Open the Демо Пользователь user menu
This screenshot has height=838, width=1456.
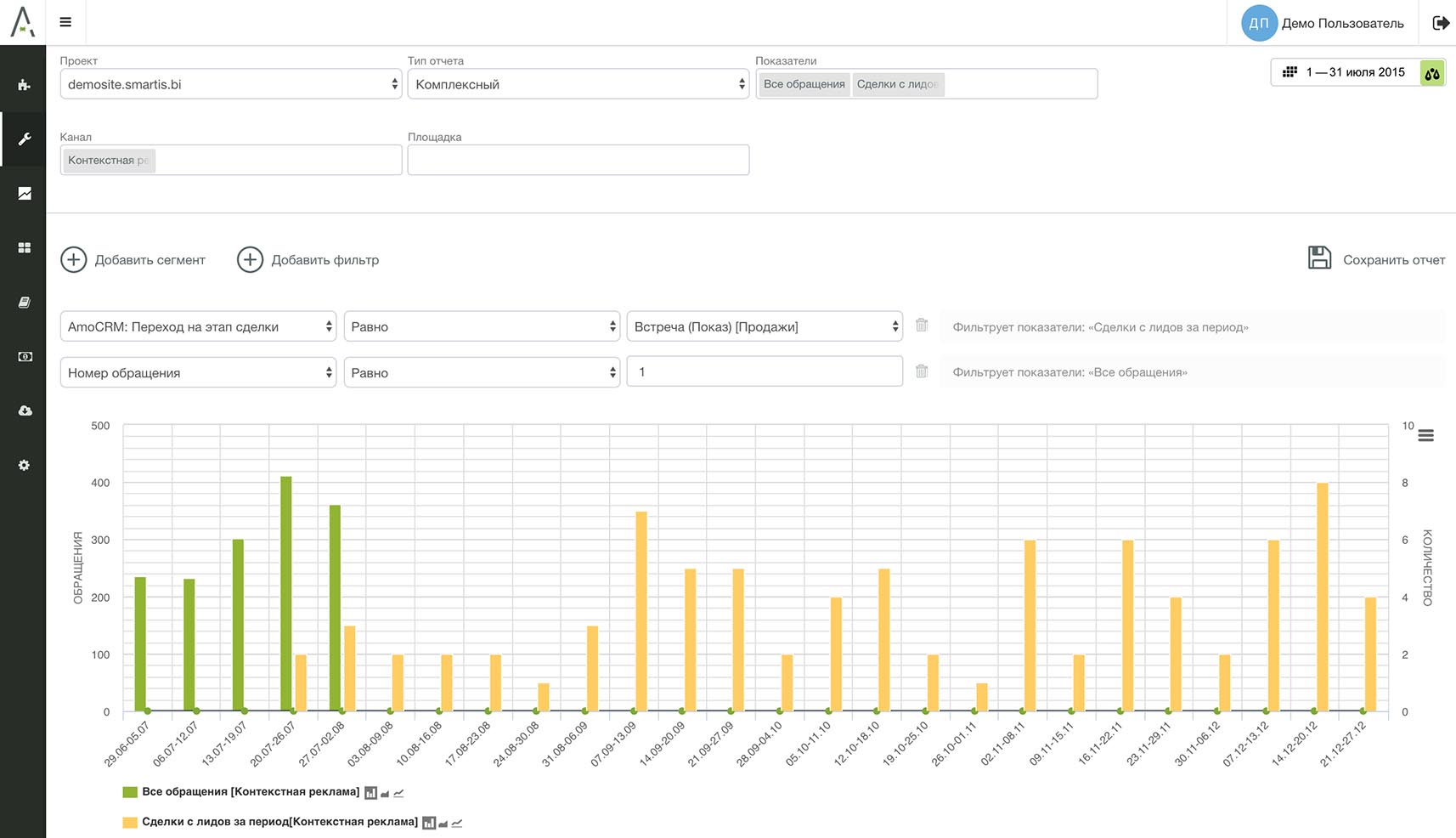(x=1323, y=23)
